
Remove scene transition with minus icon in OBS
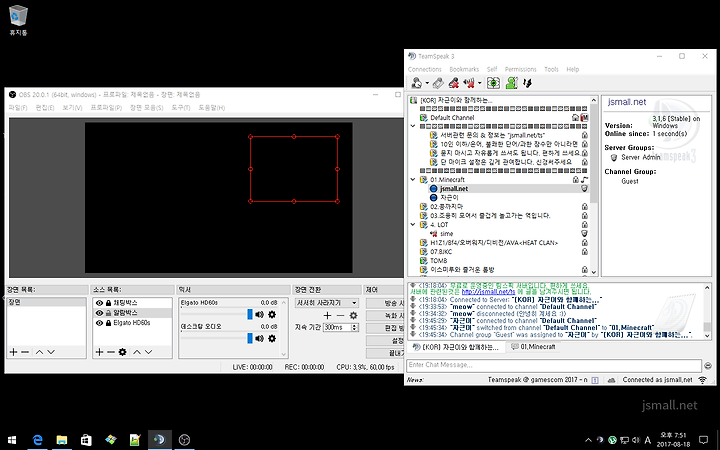click(340, 315)
